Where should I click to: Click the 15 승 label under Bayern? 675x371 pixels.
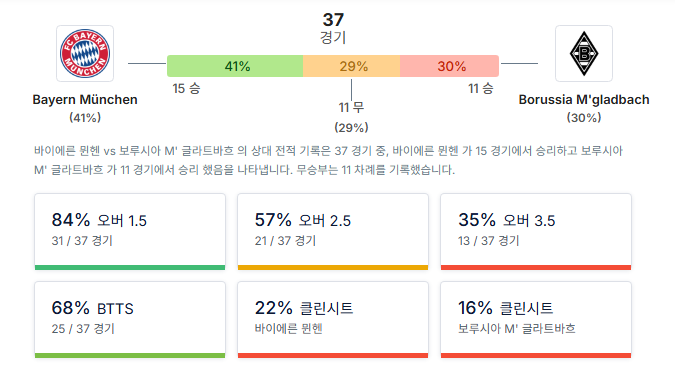pos(186,88)
